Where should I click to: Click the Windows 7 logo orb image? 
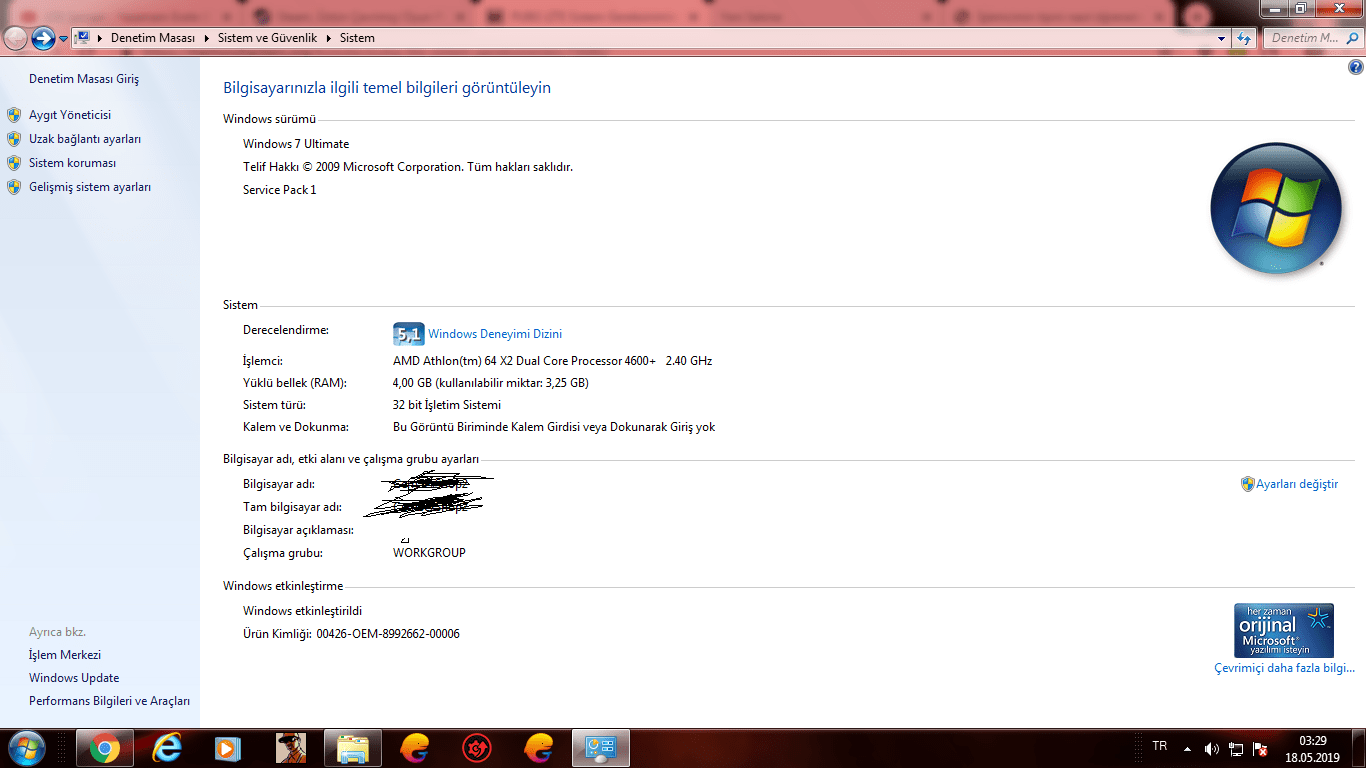pos(1275,209)
